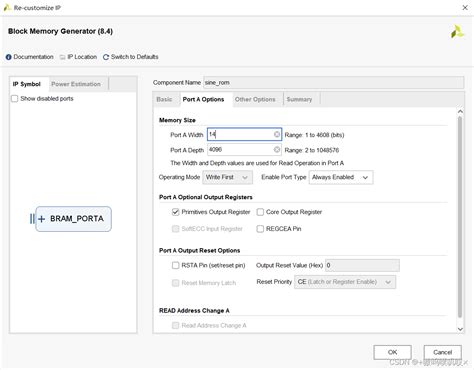Image resolution: width=474 pixels, height=370 pixels.
Task: Clear the Port A Width field icon
Action: coord(277,134)
